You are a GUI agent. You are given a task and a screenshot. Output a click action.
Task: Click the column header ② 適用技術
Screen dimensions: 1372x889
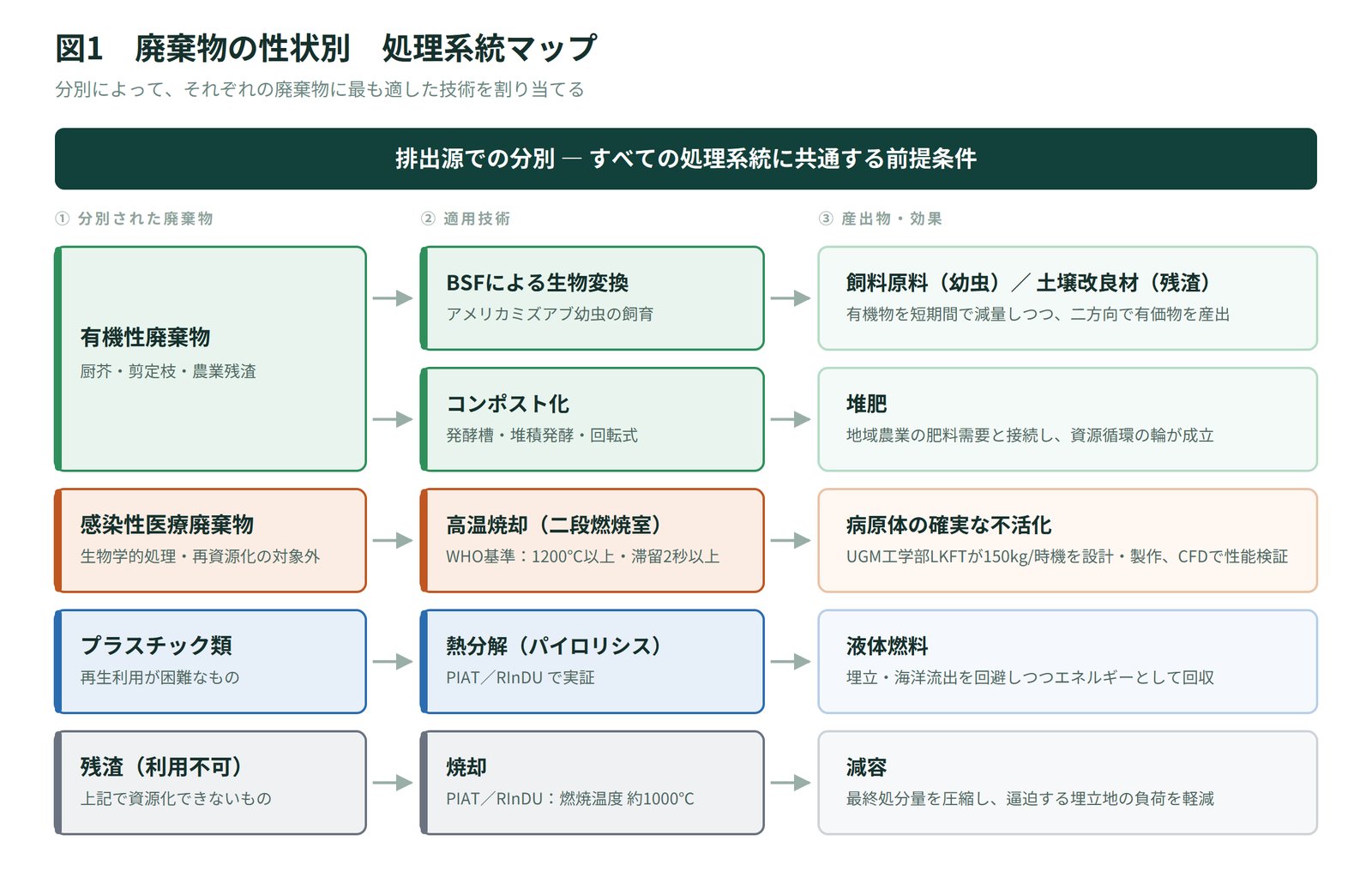pos(466,219)
